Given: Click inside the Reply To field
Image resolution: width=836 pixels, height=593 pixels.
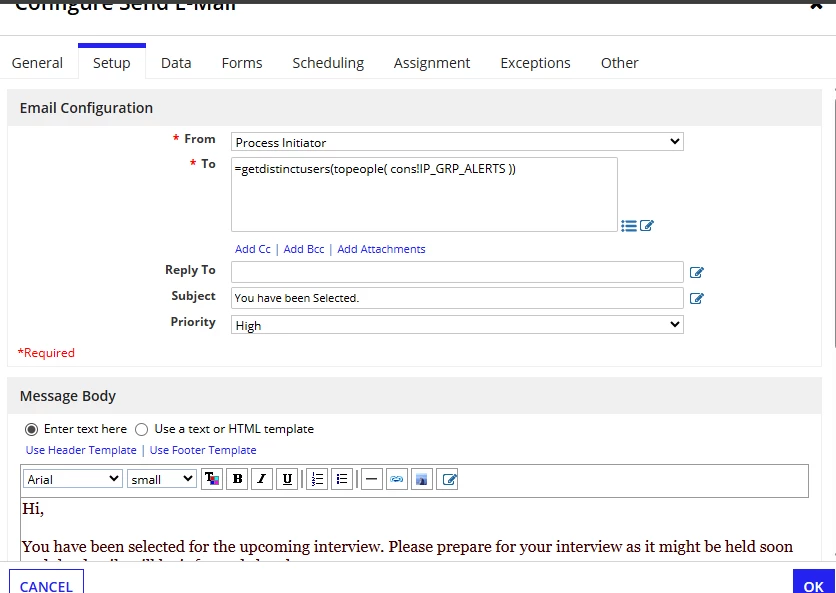Looking at the screenshot, I should pyautogui.click(x=457, y=272).
